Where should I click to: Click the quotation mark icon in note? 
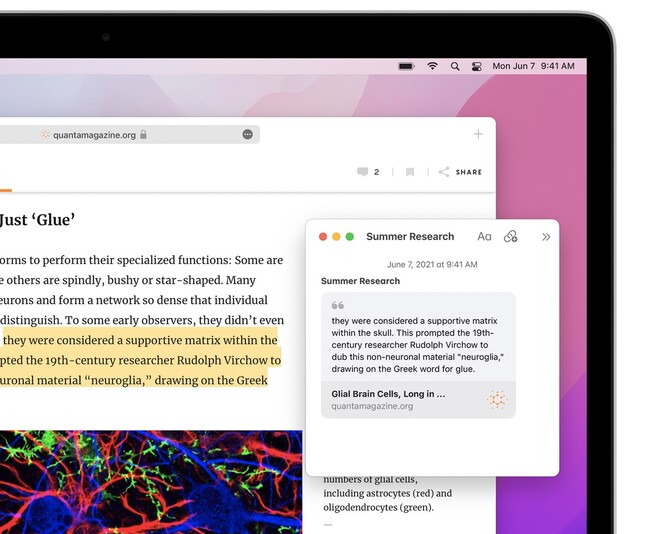coord(337,306)
